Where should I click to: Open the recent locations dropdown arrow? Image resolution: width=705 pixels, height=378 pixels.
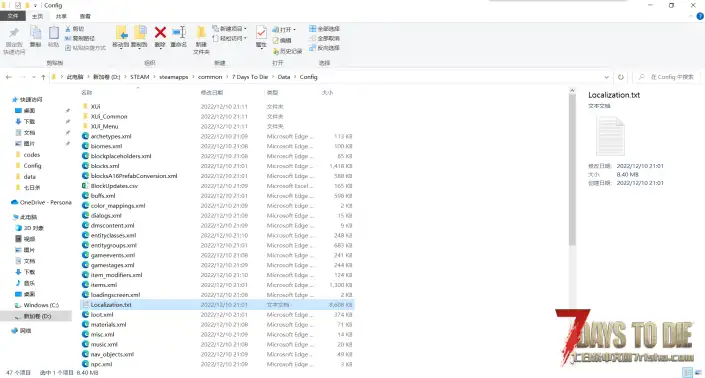pyautogui.click(x=34, y=77)
